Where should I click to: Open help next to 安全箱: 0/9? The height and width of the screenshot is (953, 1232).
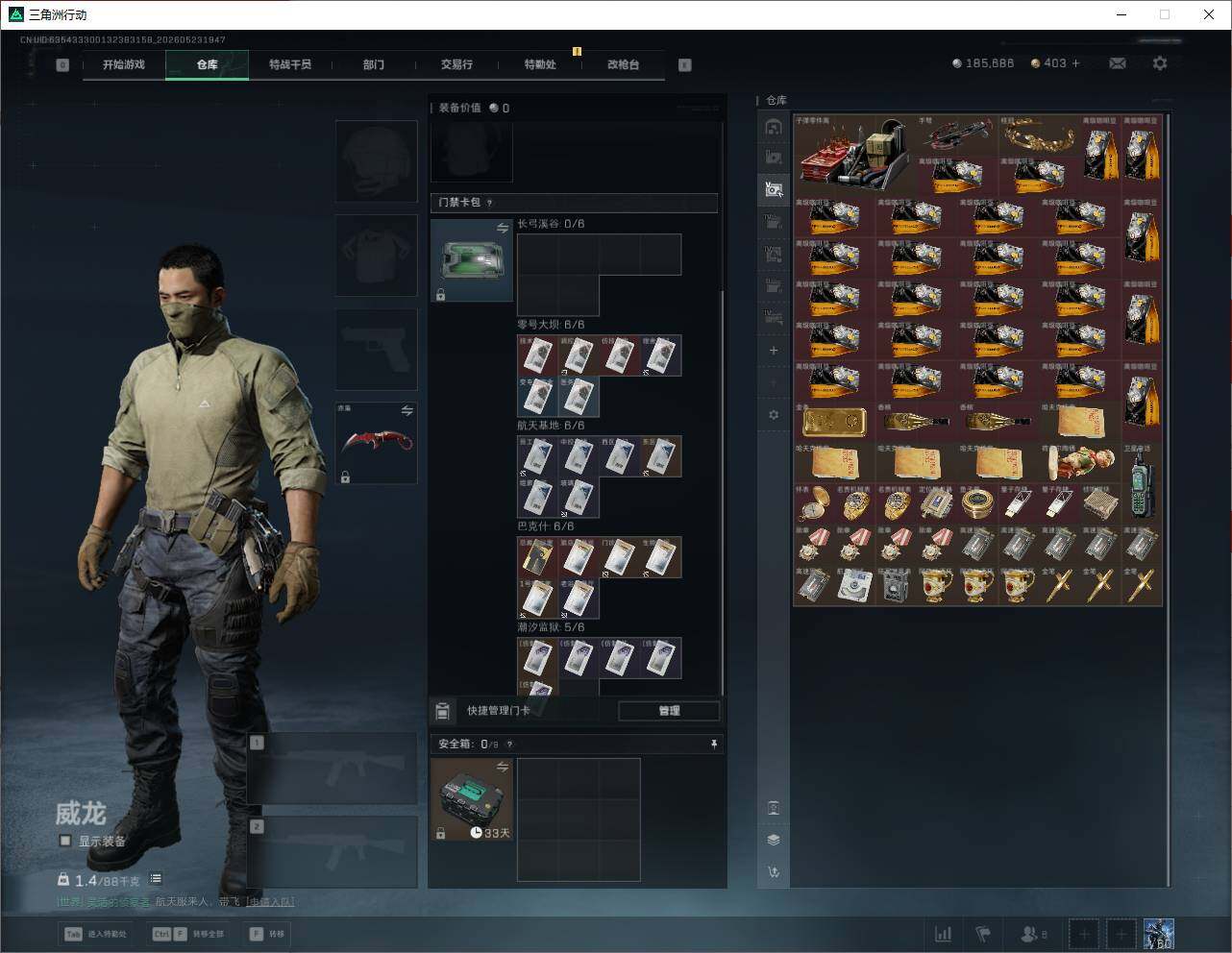(509, 744)
